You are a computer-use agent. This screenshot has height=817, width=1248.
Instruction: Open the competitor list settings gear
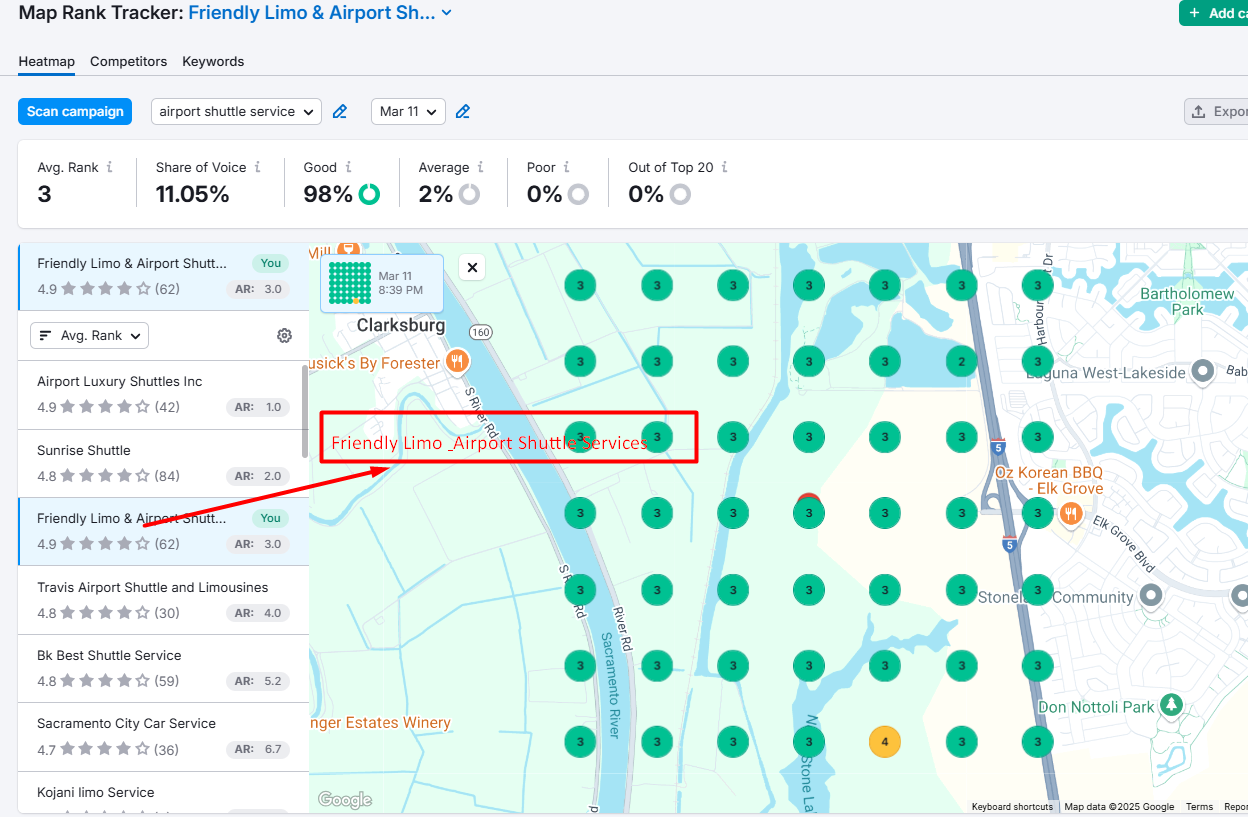coord(284,336)
